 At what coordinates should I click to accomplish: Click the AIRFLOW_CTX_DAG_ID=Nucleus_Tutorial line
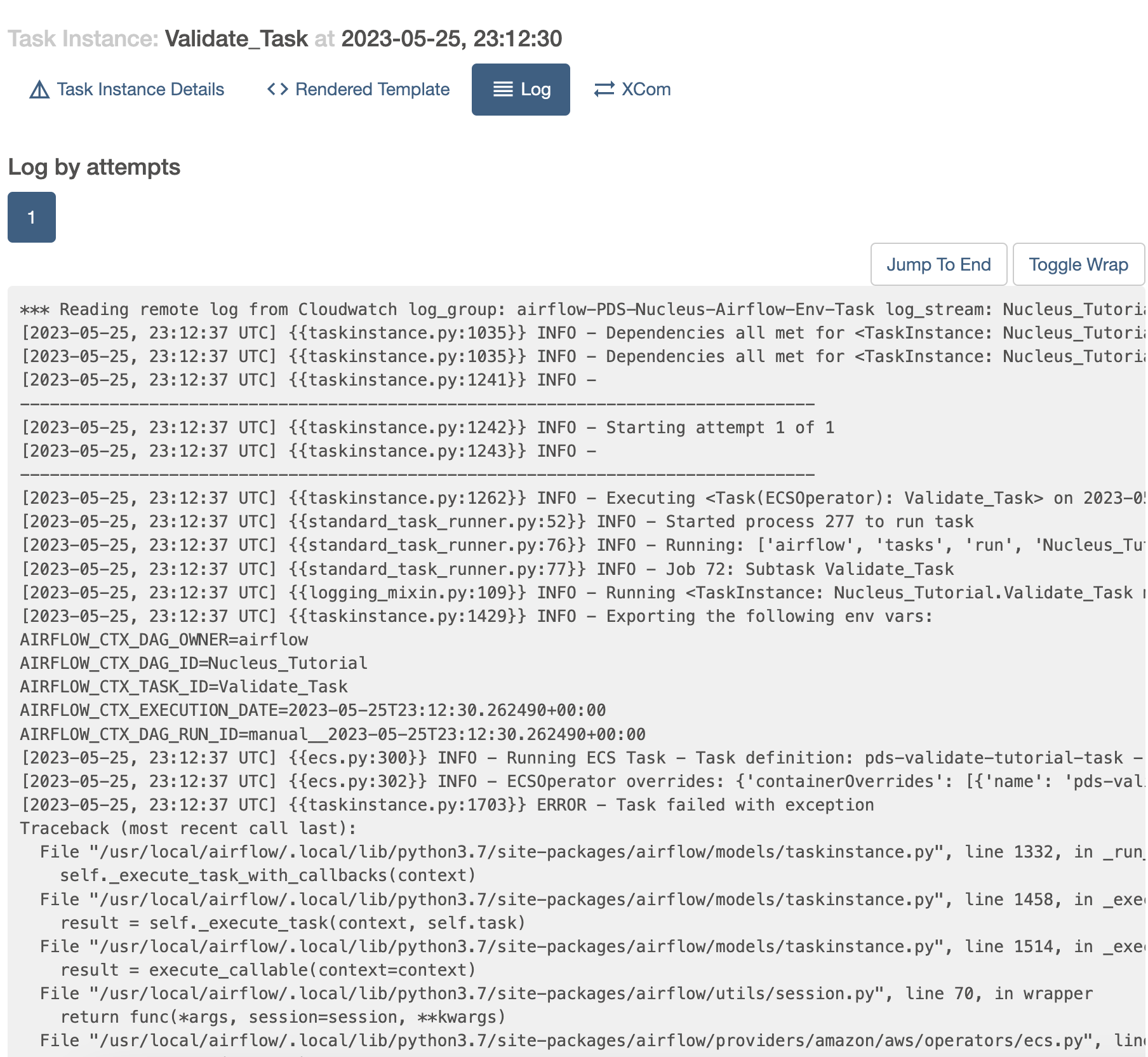pos(194,663)
